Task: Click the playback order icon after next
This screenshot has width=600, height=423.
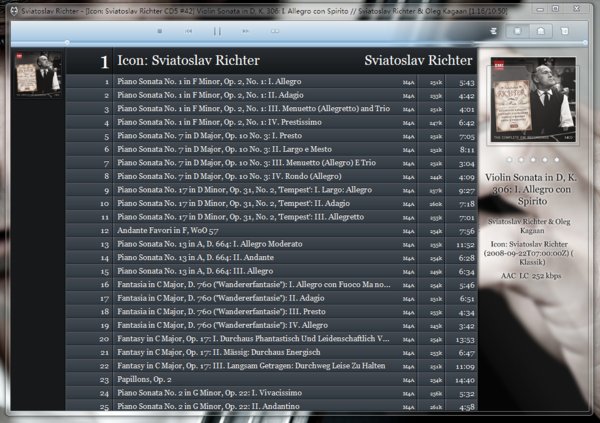Action: point(275,31)
